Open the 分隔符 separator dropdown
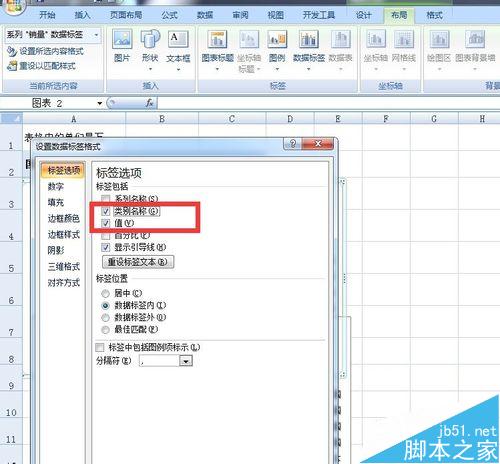Screen dimensions: 500x464 (x=186, y=361)
